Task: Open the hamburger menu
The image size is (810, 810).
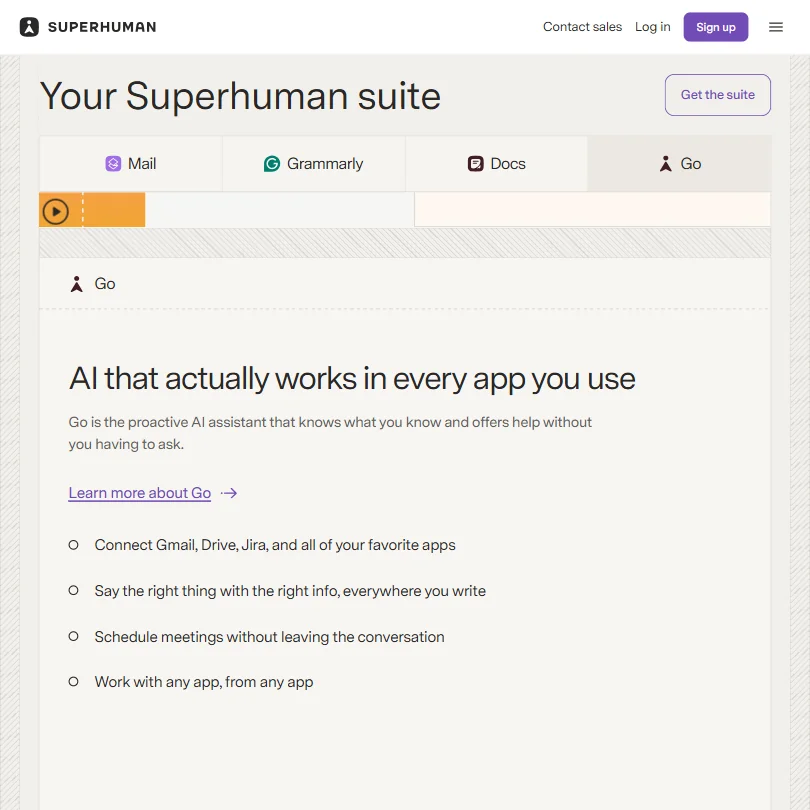Action: click(775, 27)
